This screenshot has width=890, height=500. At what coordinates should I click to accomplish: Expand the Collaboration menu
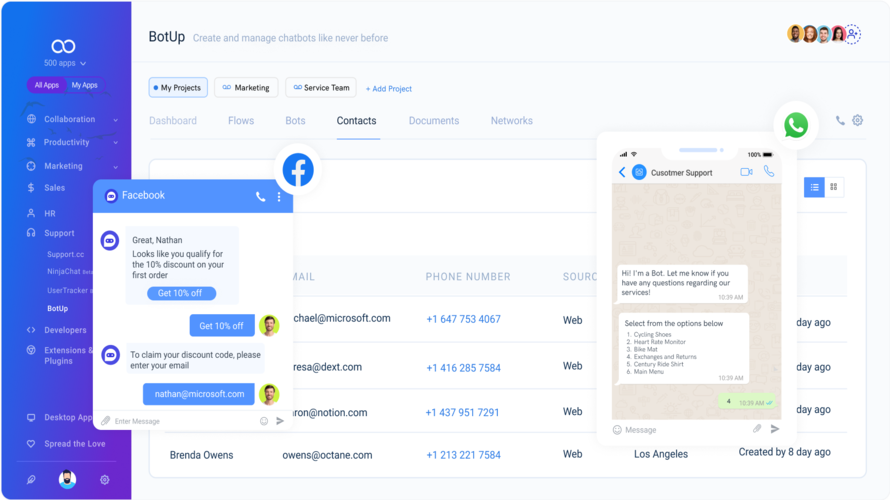tap(115, 120)
